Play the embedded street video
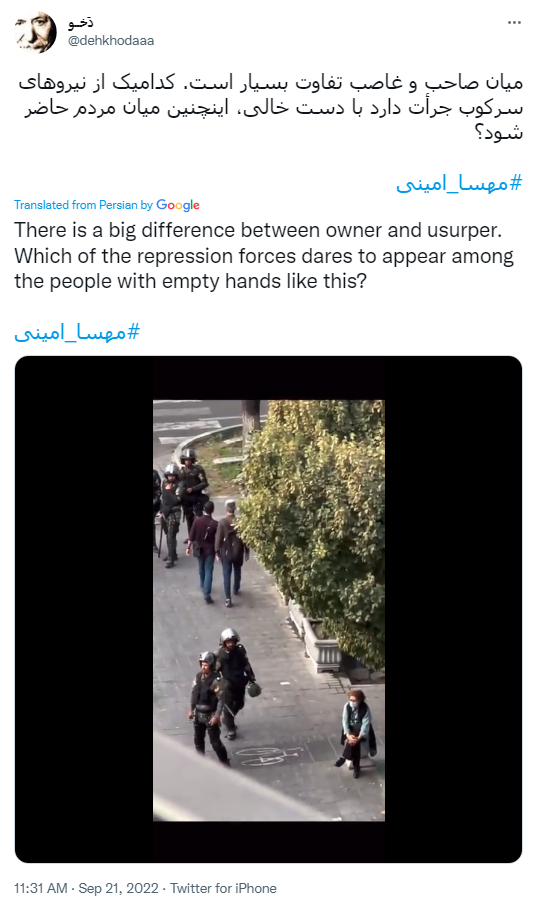Screen dimensions: 538x902 click(x=269, y=610)
